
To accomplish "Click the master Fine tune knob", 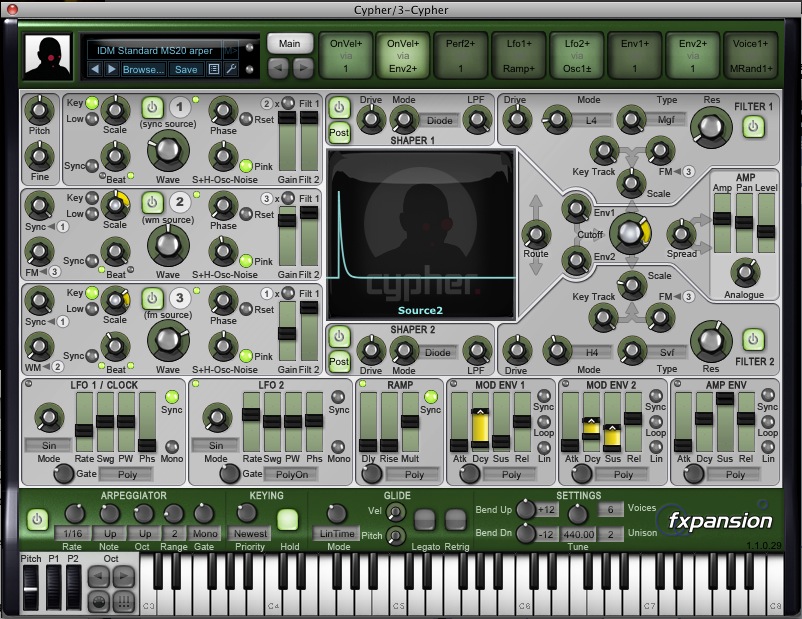I will [x=39, y=156].
